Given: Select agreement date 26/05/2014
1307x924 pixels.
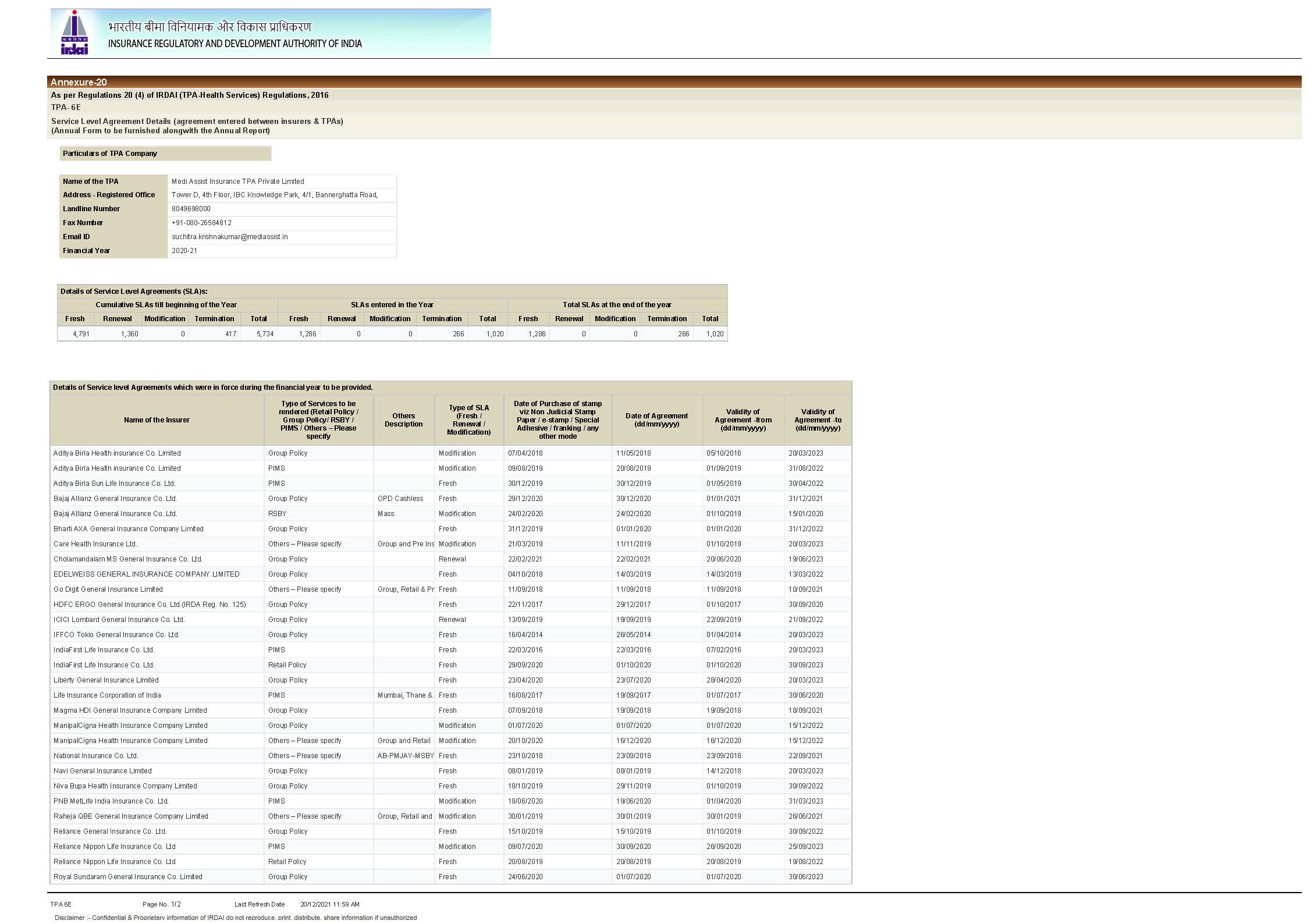Looking at the screenshot, I should pyautogui.click(x=634, y=635).
